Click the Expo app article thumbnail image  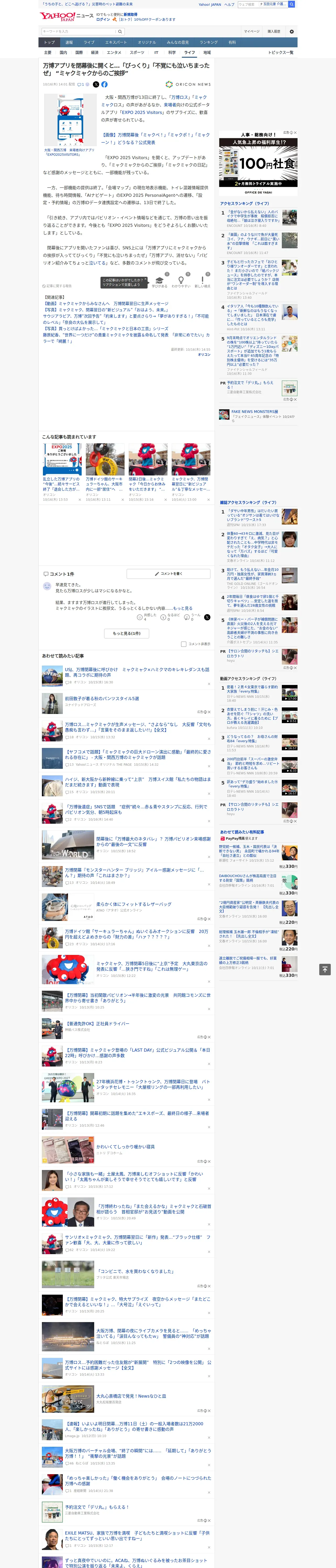71,120
